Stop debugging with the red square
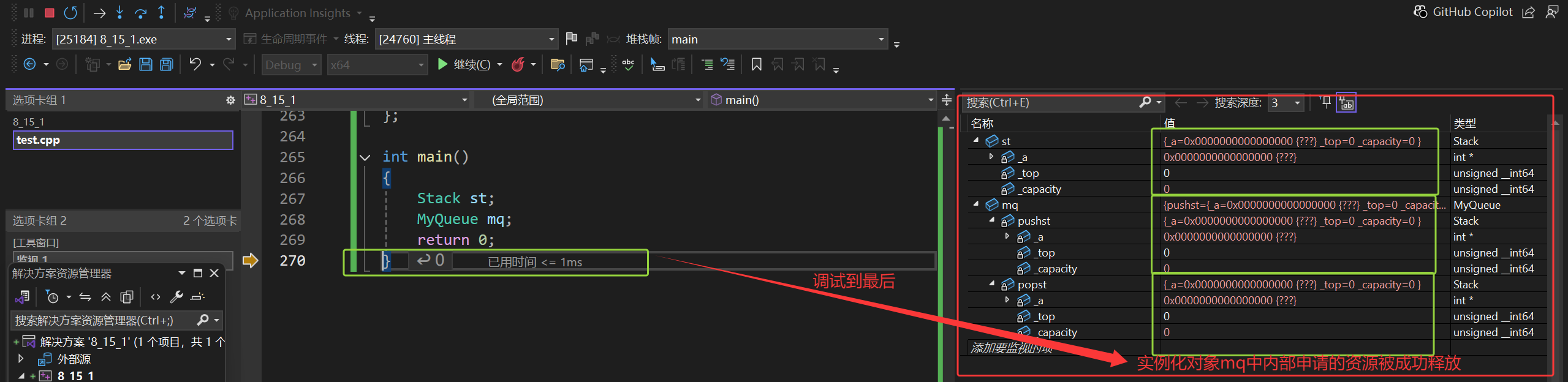This screenshot has width=1568, height=382. pos(50,12)
